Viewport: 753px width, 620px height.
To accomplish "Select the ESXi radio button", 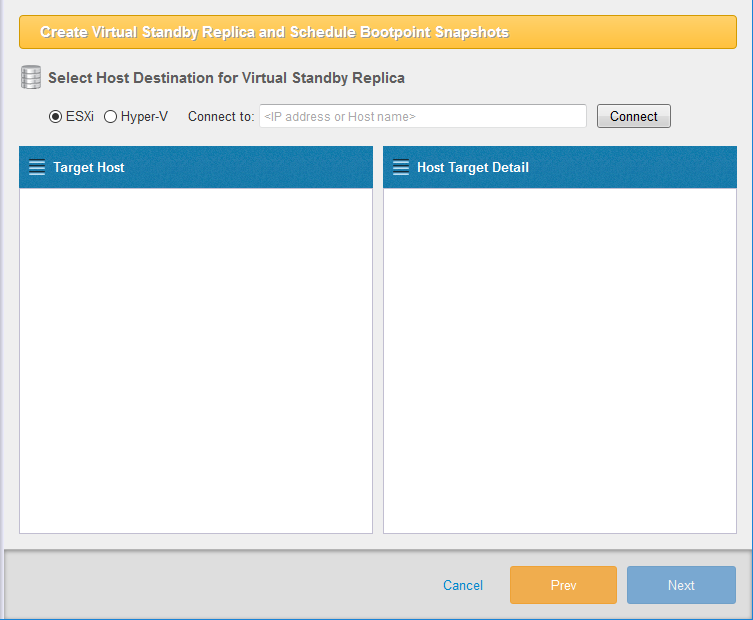I will click(55, 116).
